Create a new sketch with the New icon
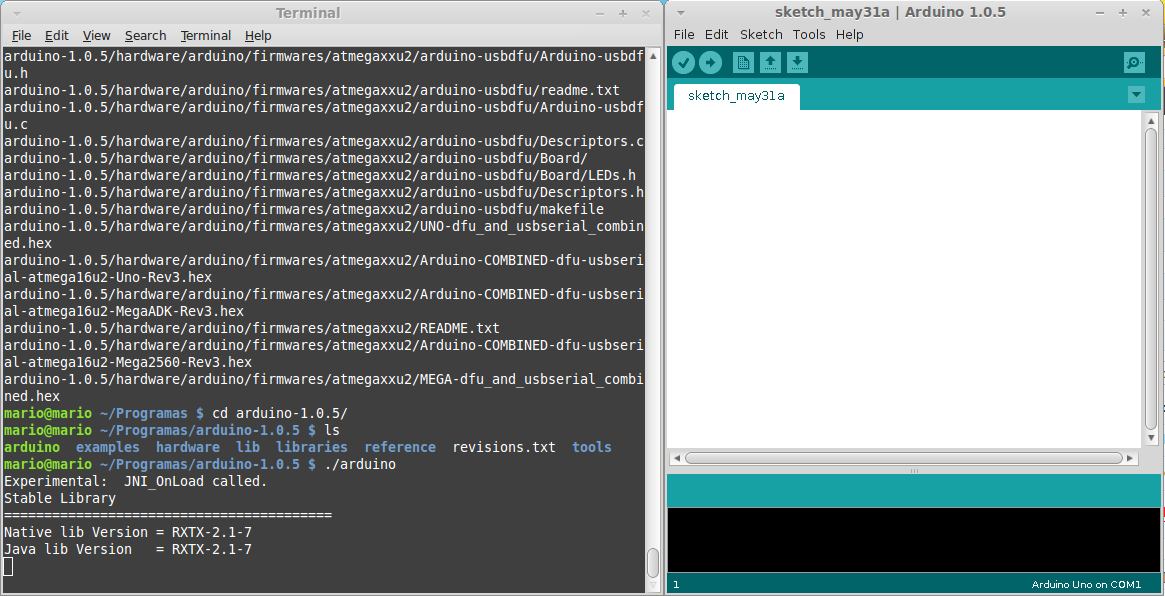Screen dimensions: 1165x596 tap(743, 63)
